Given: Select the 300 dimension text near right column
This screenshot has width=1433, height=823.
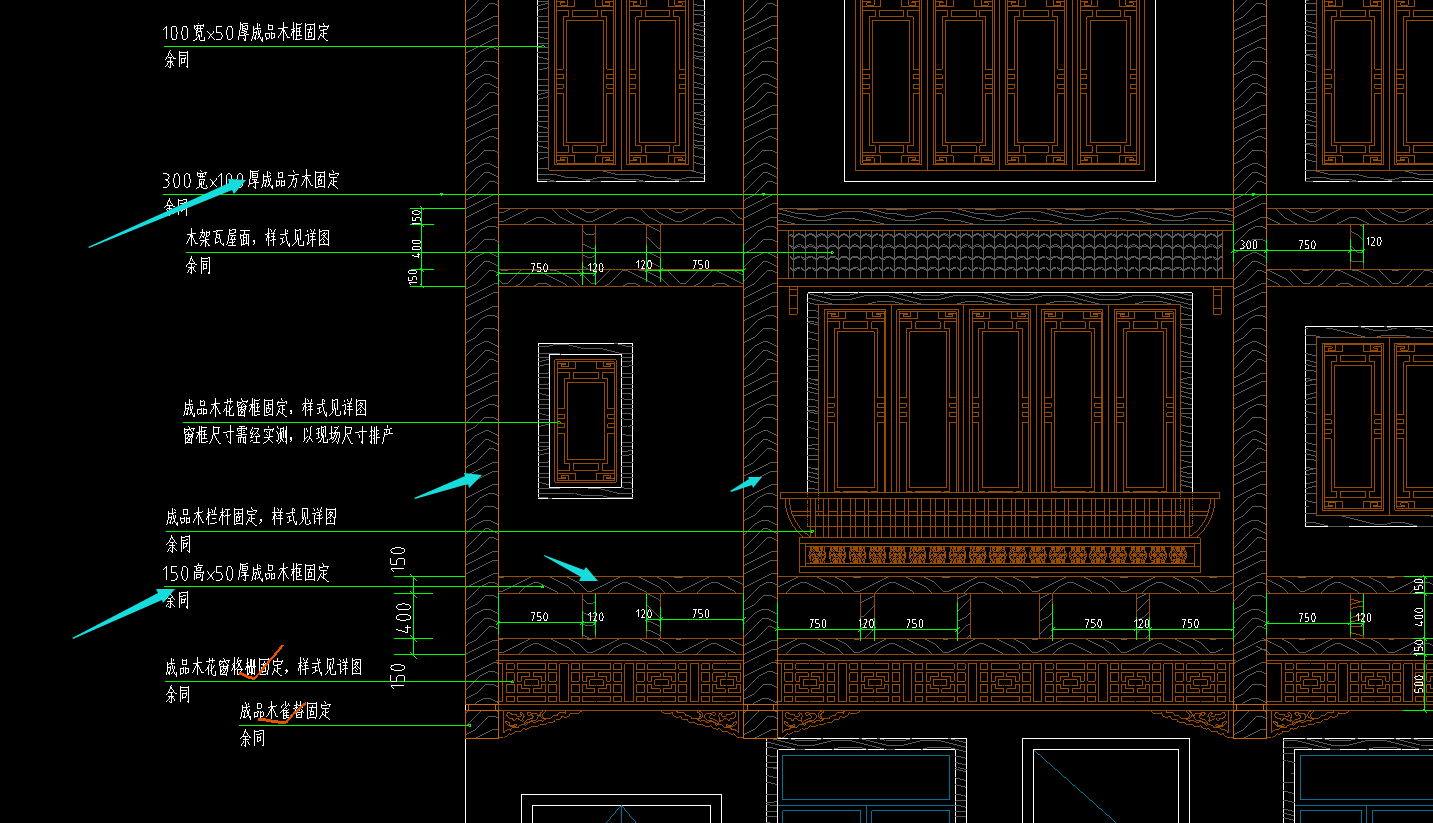Looking at the screenshot, I should [1248, 245].
